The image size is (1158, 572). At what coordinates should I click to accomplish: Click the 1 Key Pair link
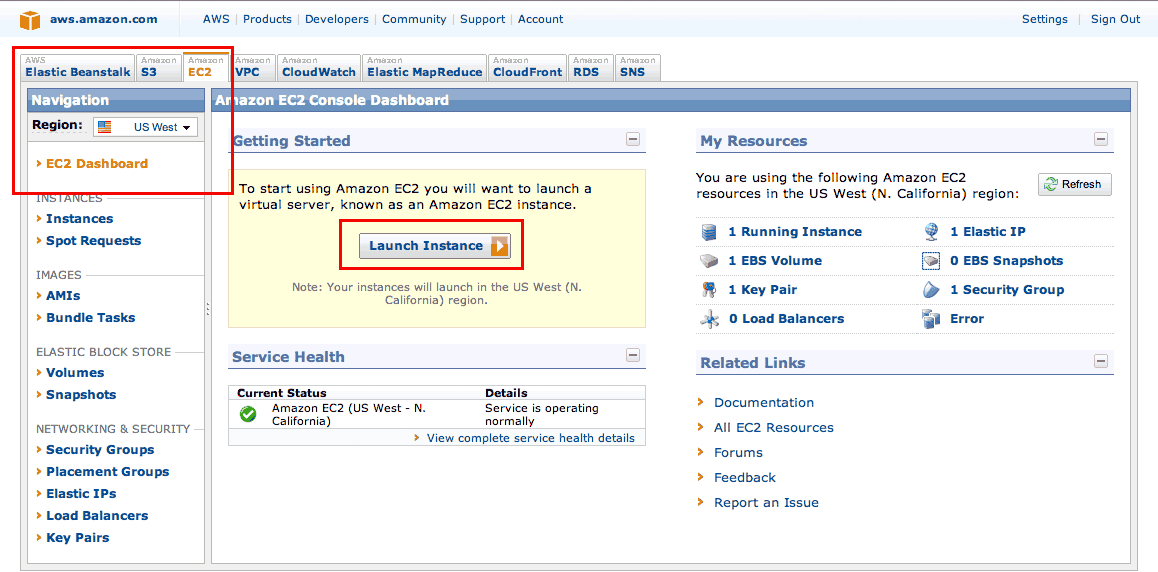(762, 290)
